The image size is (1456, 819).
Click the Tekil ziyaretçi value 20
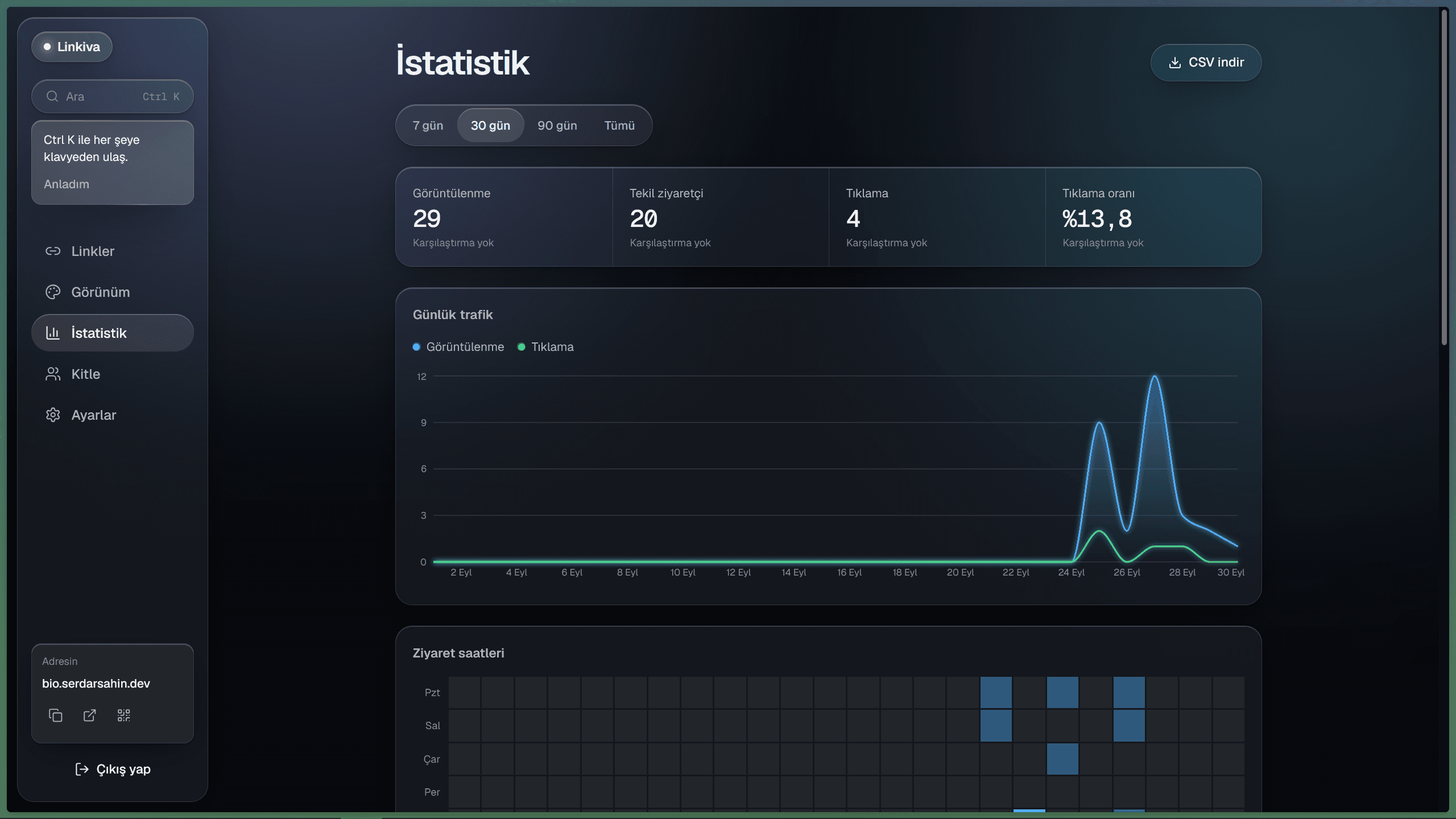pyautogui.click(x=644, y=218)
